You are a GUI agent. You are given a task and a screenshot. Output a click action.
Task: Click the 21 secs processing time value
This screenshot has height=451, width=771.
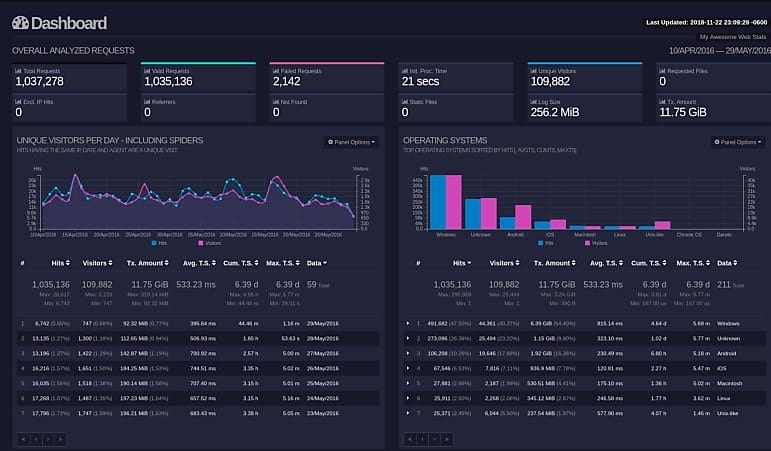pyautogui.click(x=420, y=82)
